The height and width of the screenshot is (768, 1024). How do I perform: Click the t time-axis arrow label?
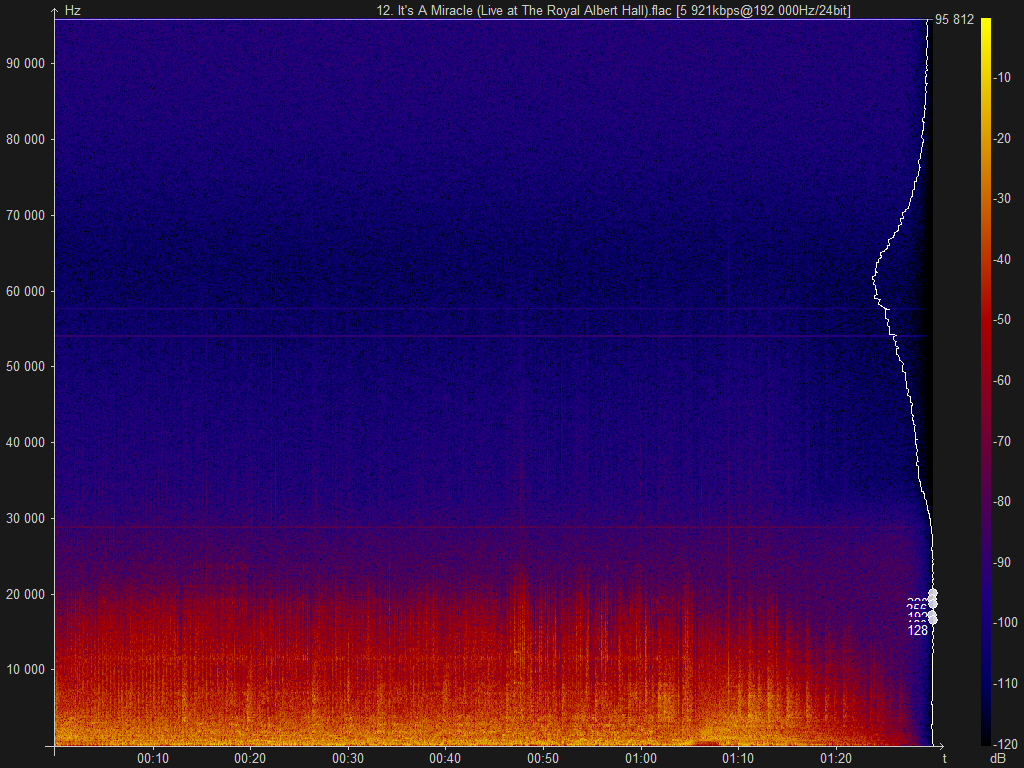pos(944,758)
